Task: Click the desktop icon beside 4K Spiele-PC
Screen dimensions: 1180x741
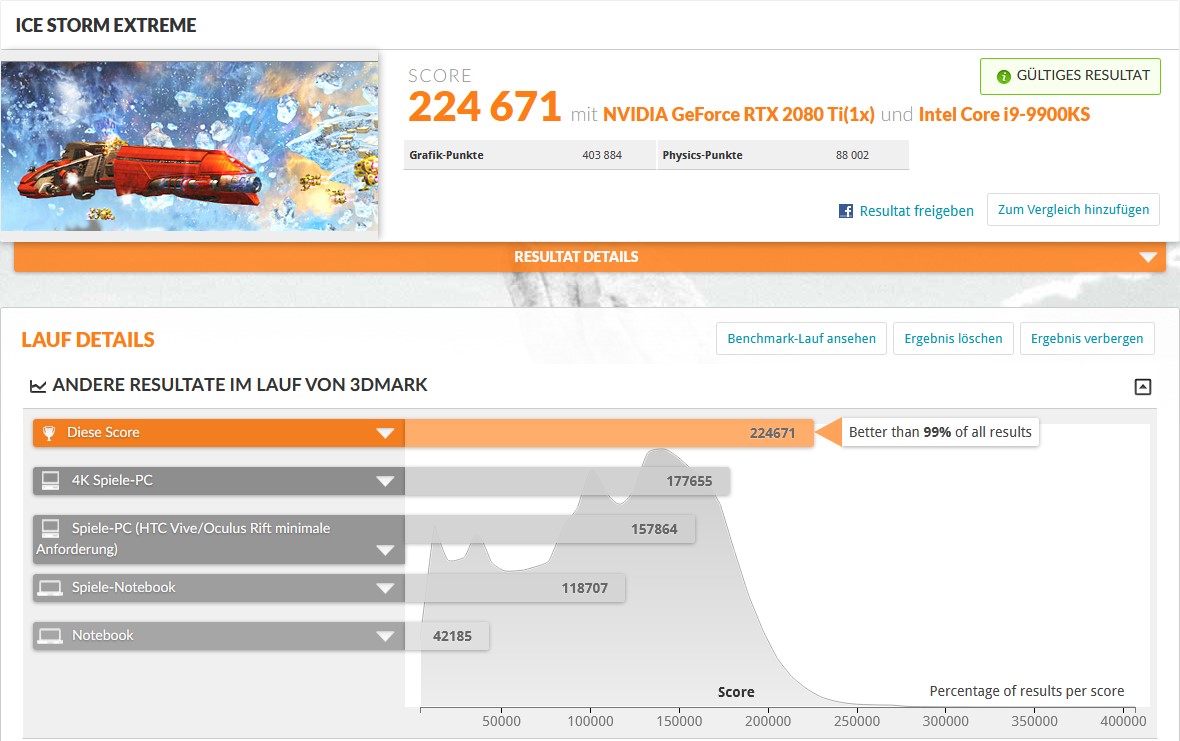Action: [49, 481]
